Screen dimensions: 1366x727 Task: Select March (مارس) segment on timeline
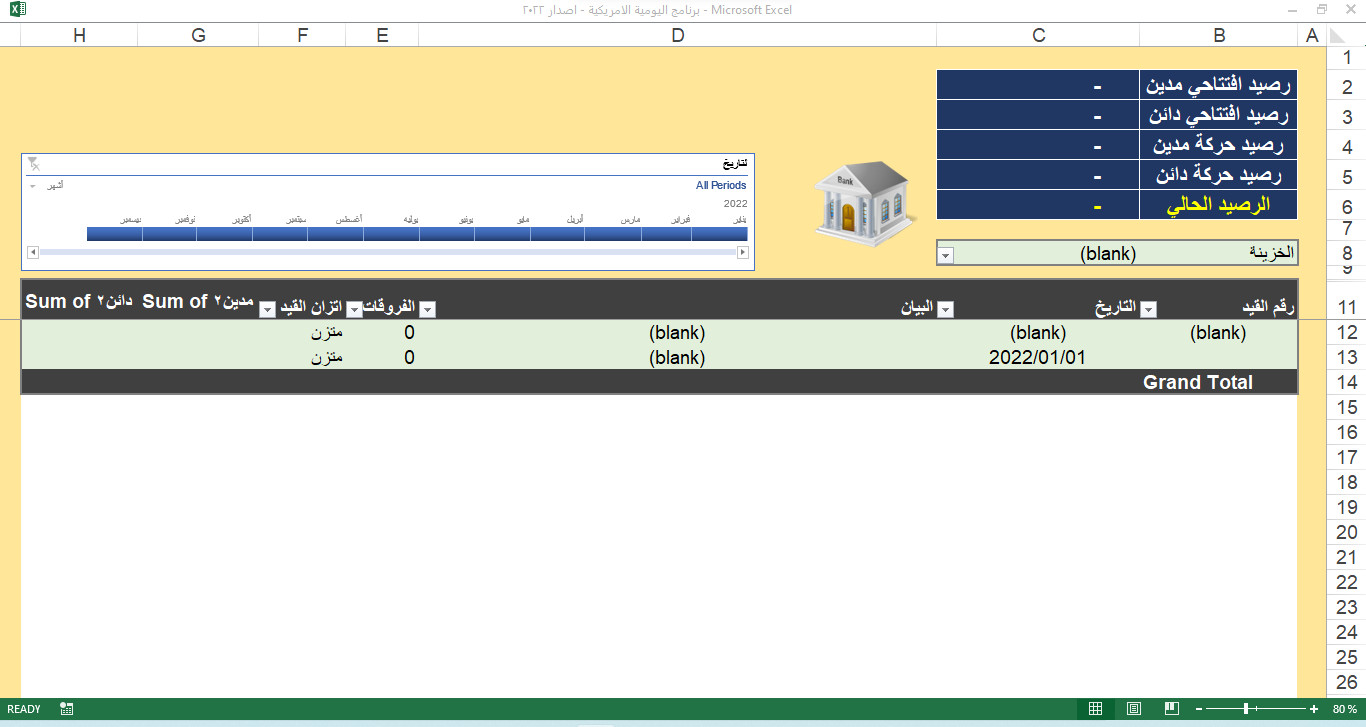[x=613, y=233]
